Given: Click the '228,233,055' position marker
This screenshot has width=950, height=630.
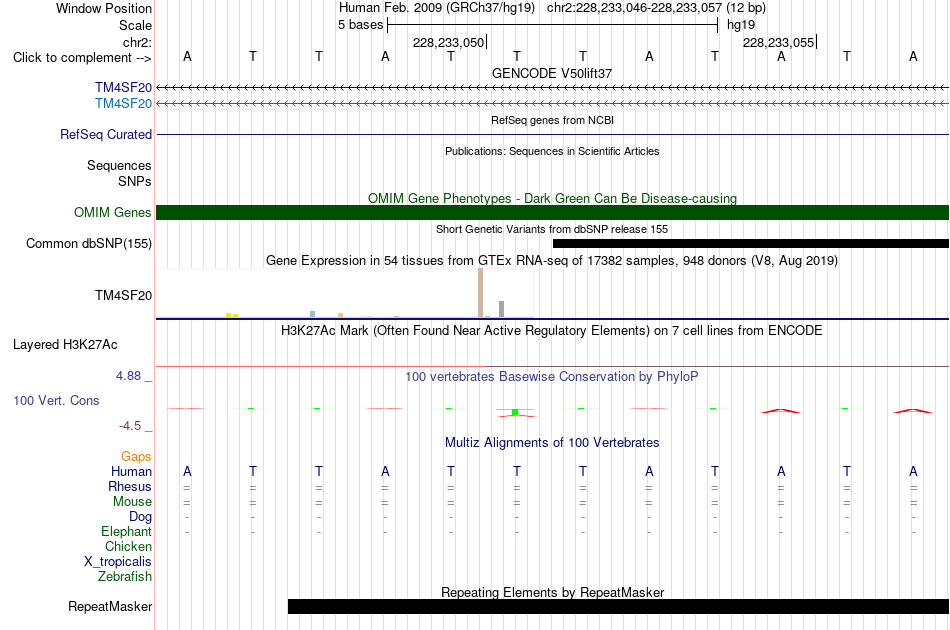Looking at the screenshot, I should (x=779, y=42).
